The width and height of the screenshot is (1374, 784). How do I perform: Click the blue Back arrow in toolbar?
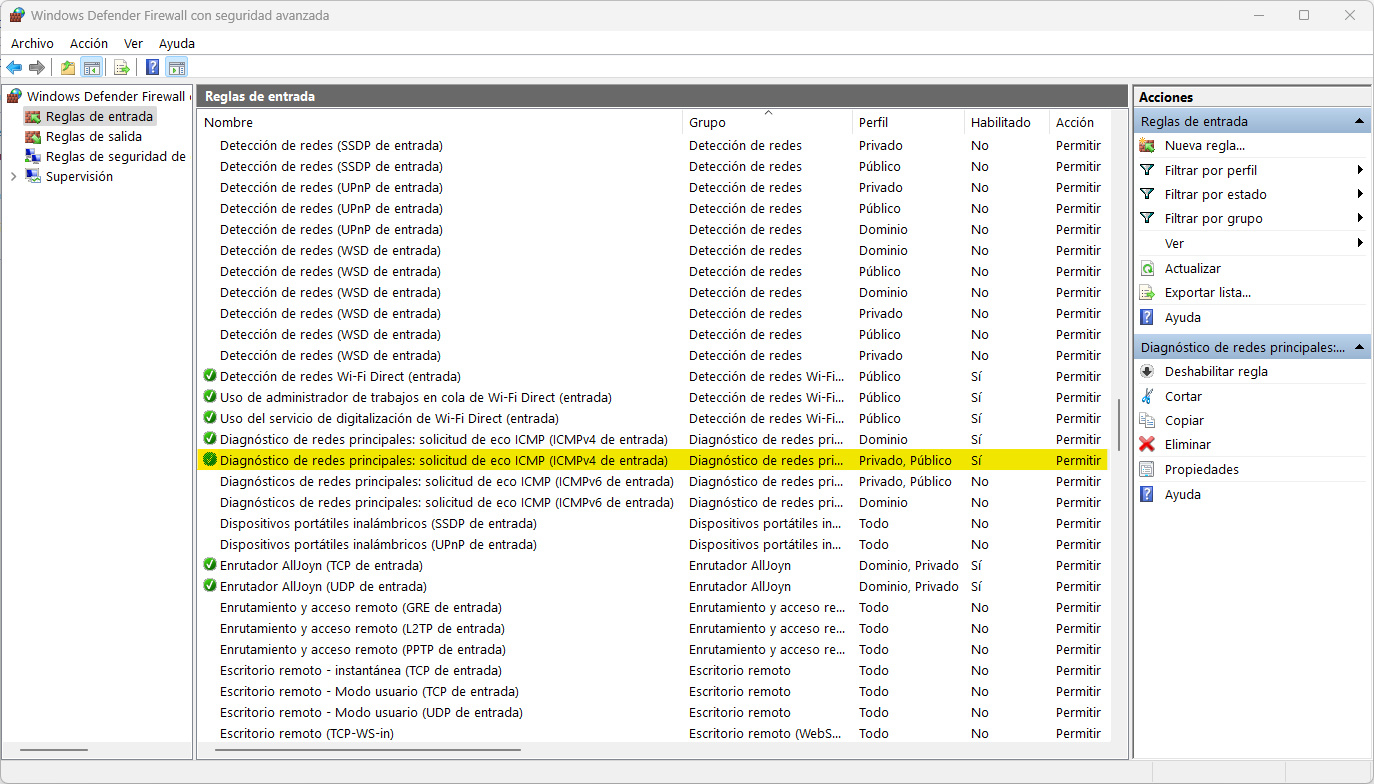click(x=14, y=67)
